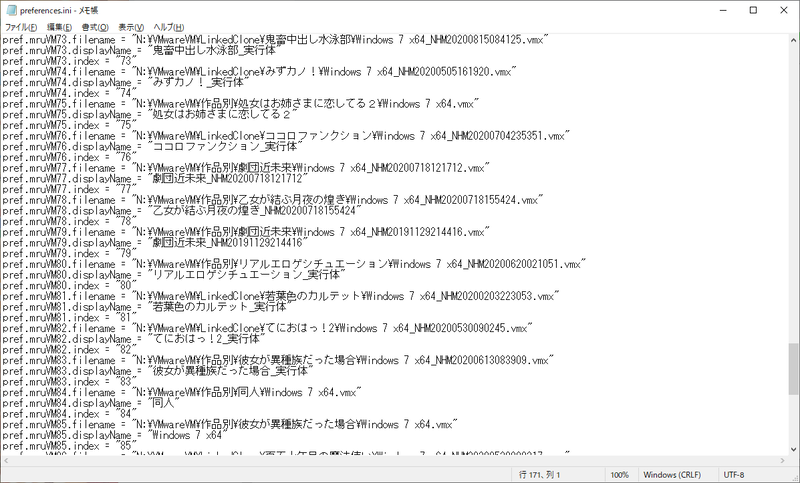Place cursor on pref.mruVM82.index line
Viewport: 800px width, 483px height.
click(x=70, y=350)
